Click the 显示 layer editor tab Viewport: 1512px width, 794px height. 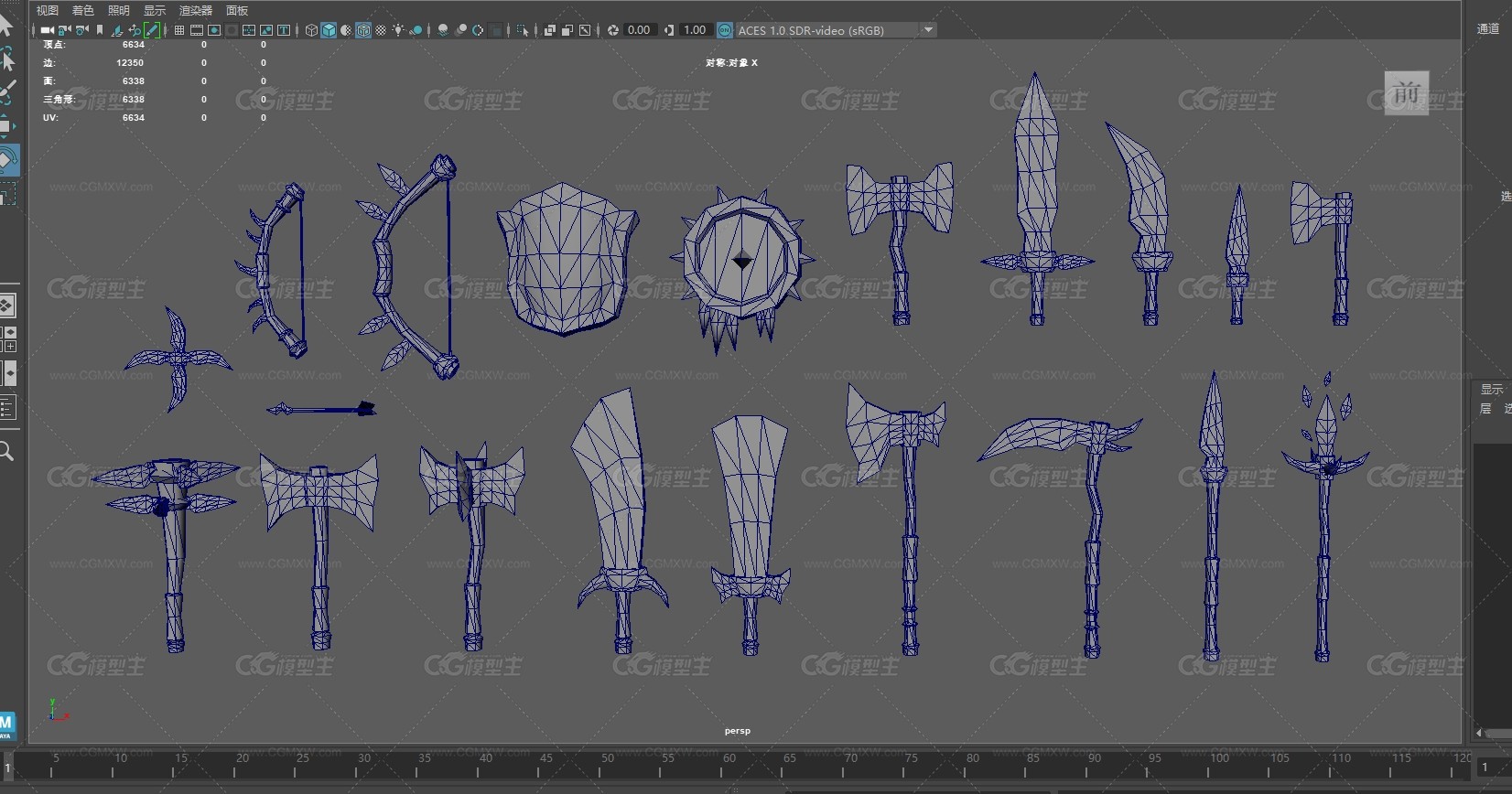click(x=1492, y=389)
